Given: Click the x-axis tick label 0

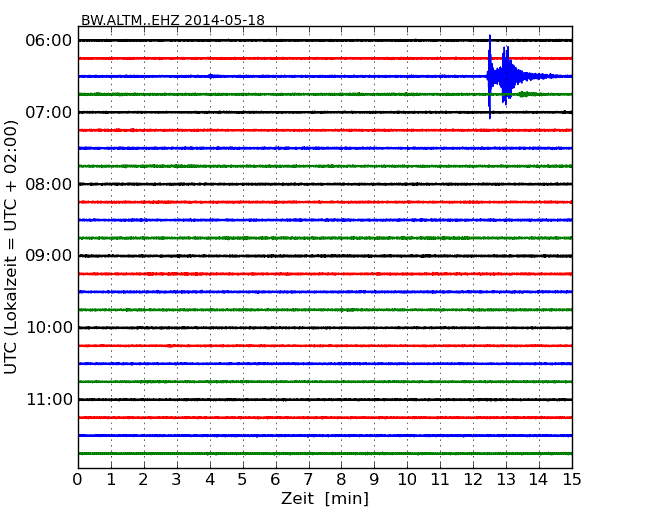Looking at the screenshot, I should click(78, 479).
